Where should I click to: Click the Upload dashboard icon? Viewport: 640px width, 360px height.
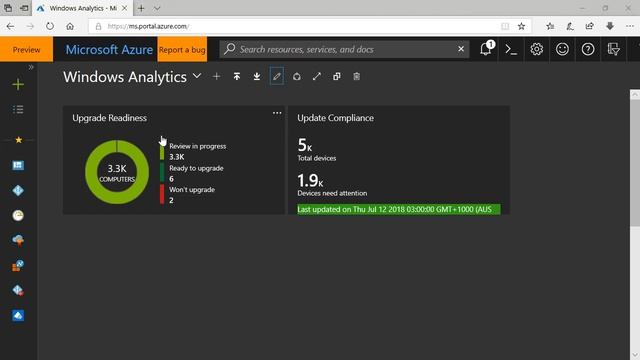pos(237,76)
